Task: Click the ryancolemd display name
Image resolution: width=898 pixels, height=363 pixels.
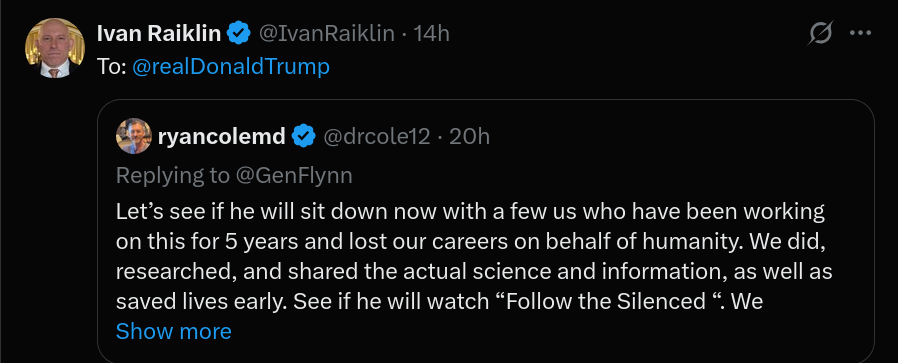Action: click(222, 137)
